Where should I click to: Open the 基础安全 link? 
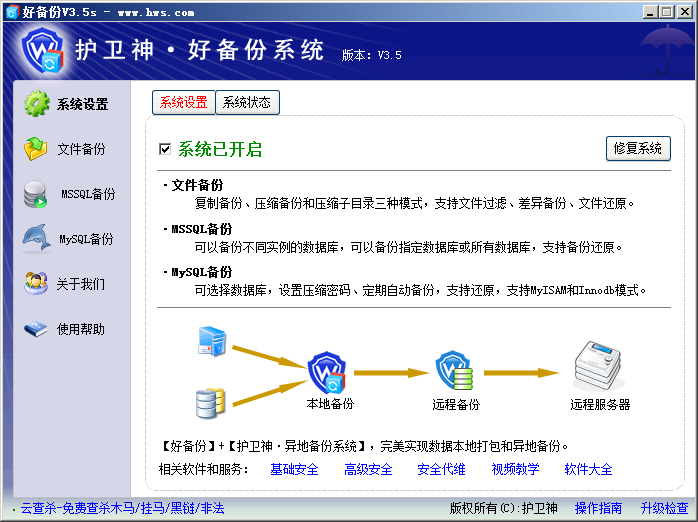tap(294, 469)
